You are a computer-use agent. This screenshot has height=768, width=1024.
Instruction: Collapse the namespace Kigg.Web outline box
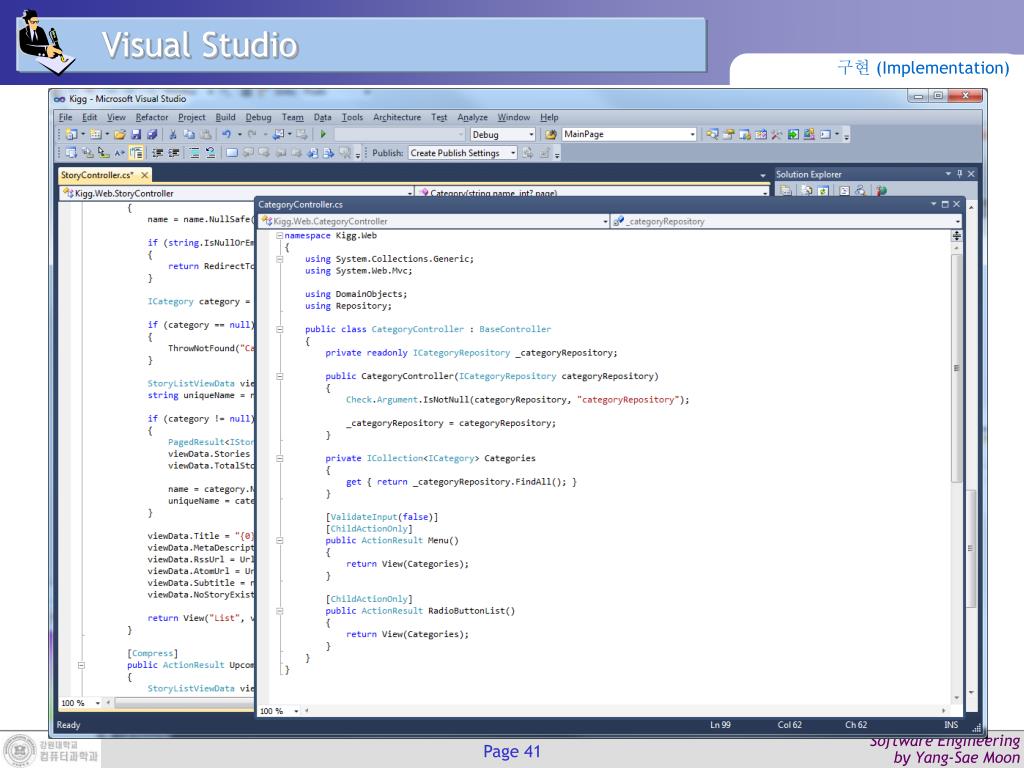click(x=280, y=236)
